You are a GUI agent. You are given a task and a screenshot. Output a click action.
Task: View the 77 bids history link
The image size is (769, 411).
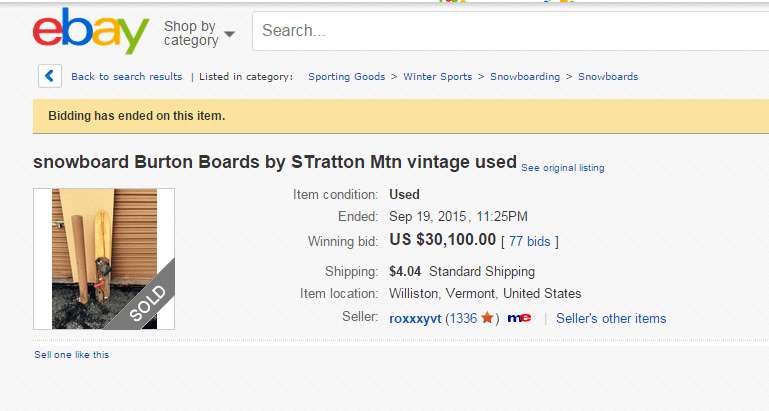530,241
